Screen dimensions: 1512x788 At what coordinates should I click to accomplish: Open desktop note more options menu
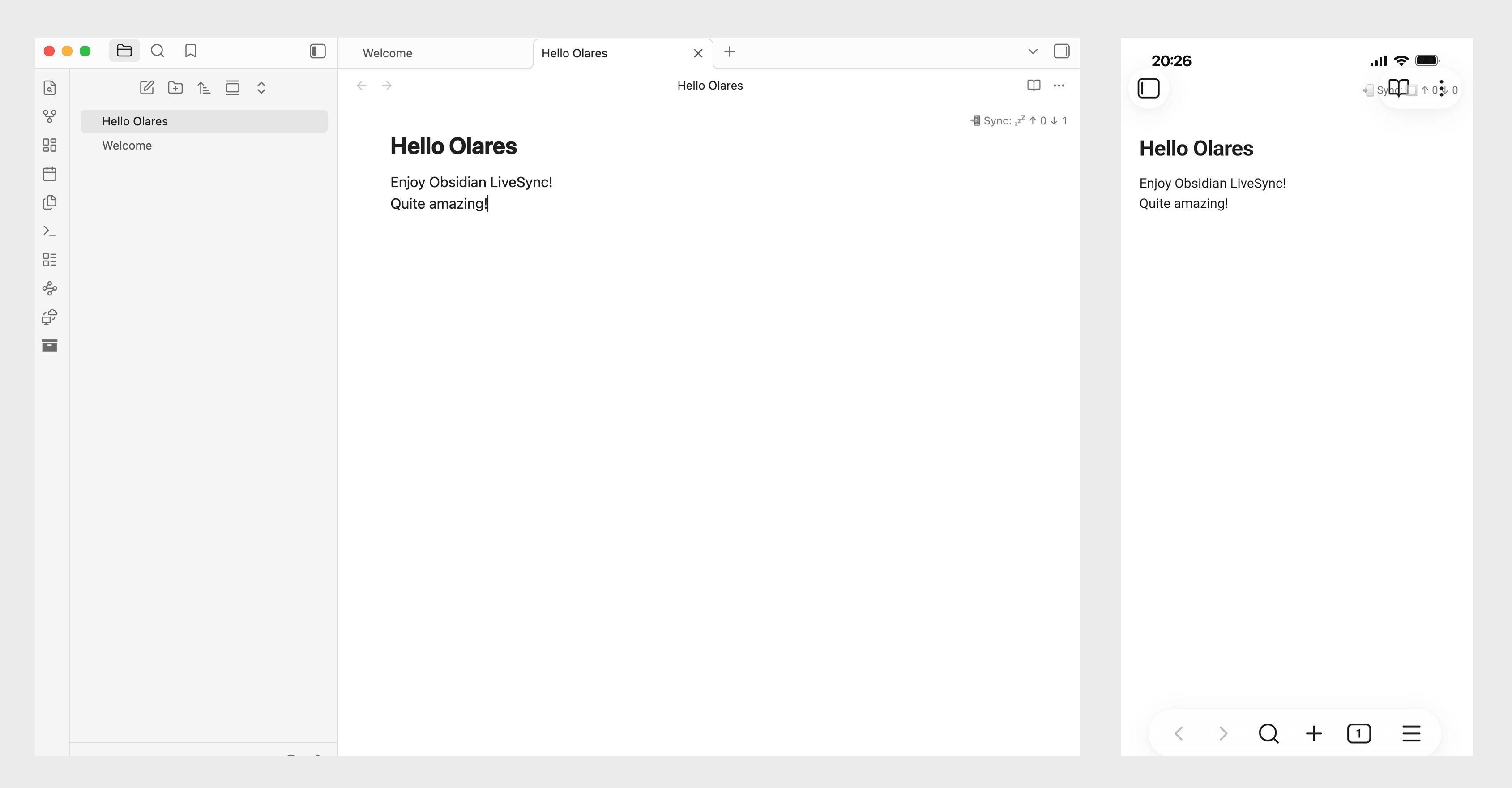(1059, 86)
